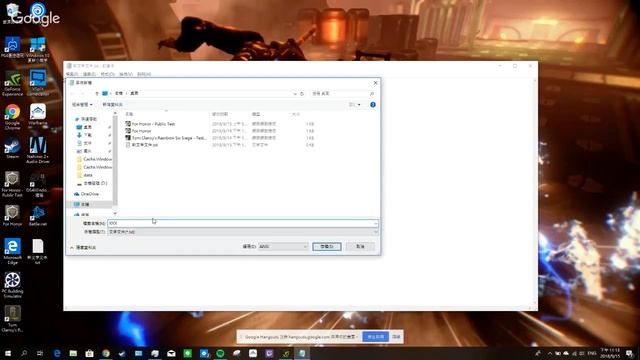Select the text file icon on desktop
The height and width of the screenshot is (360, 640).
38,251
